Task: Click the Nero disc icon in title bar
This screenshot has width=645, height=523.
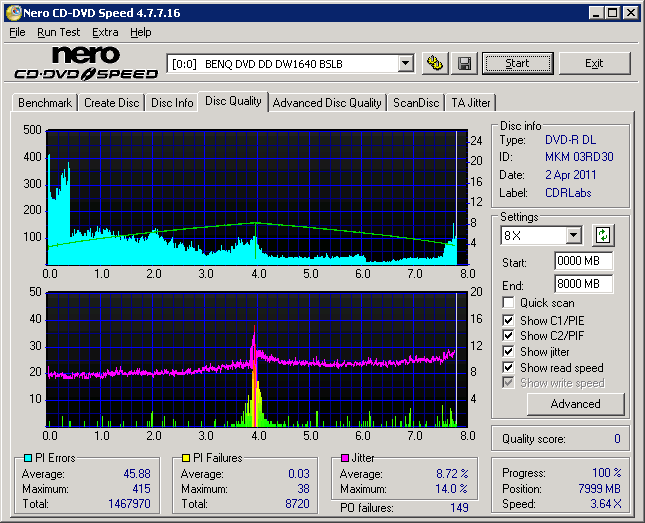Action: pyautogui.click(x=12, y=13)
